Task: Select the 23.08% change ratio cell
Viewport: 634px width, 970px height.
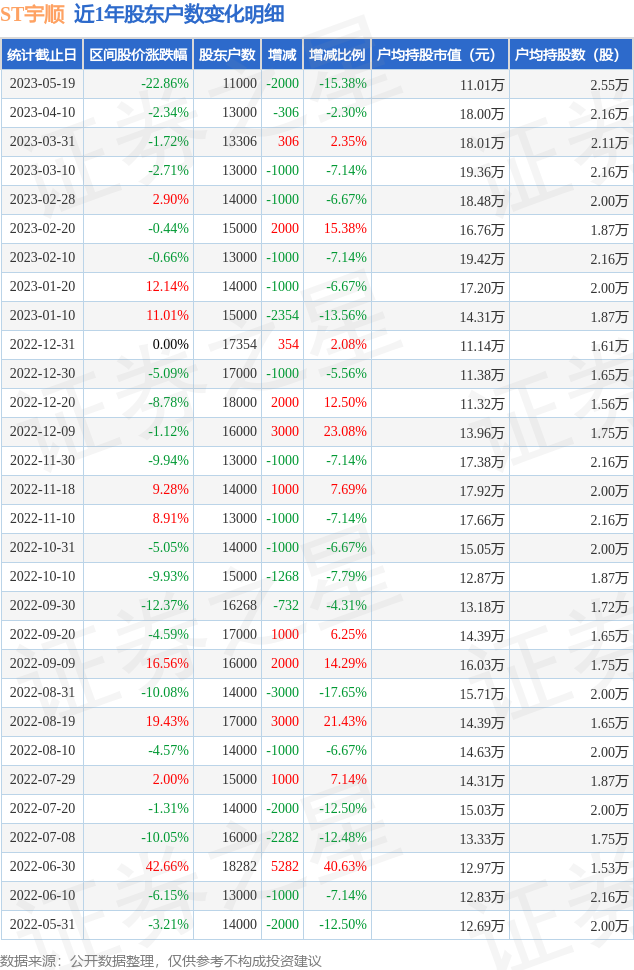Action: (x=346, y=432)
